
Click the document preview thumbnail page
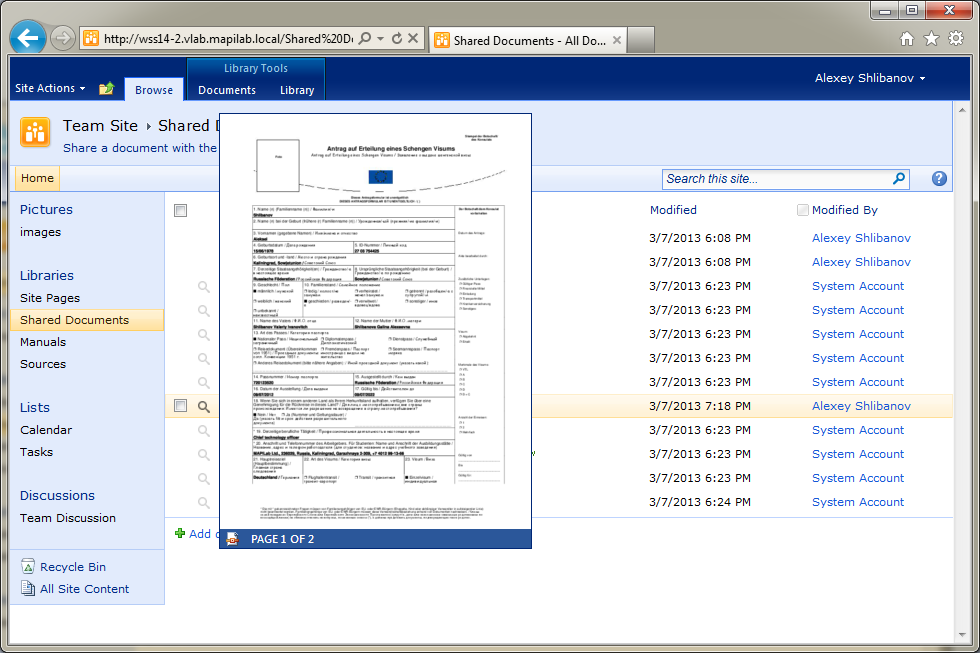[x=375, y=320]
